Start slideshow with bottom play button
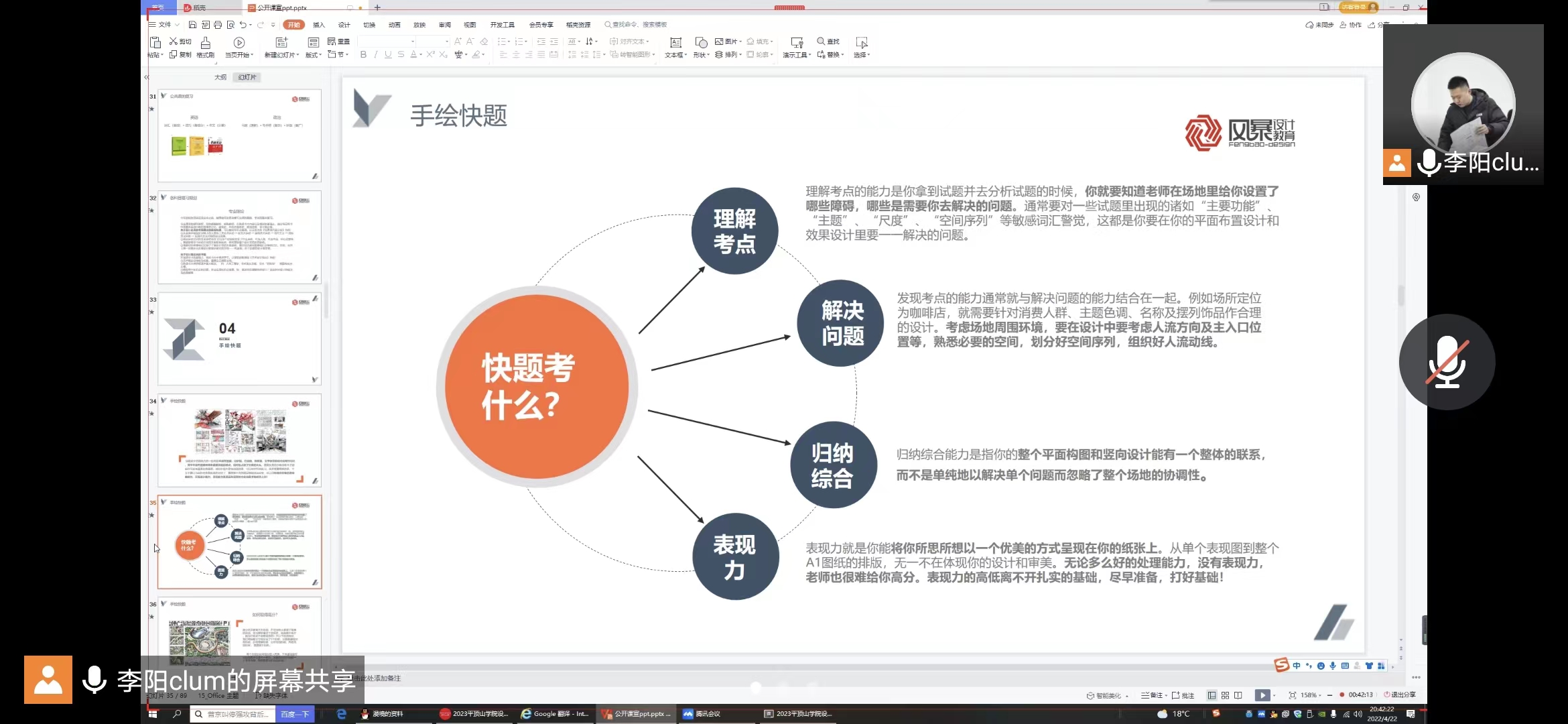The image size is (1568, 724). pos(1262,695)
